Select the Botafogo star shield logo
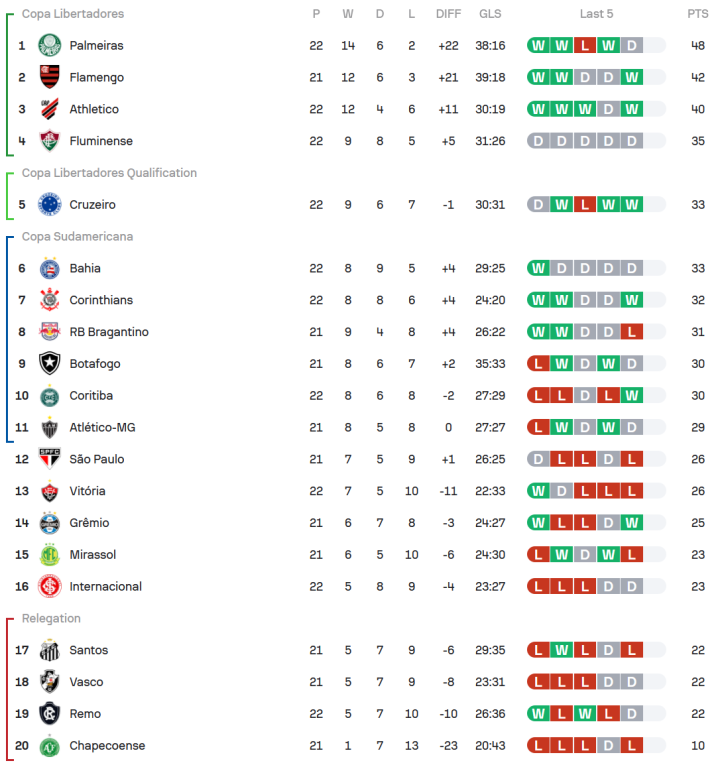Screen dimensions: 720x767 tap(49, 363)
